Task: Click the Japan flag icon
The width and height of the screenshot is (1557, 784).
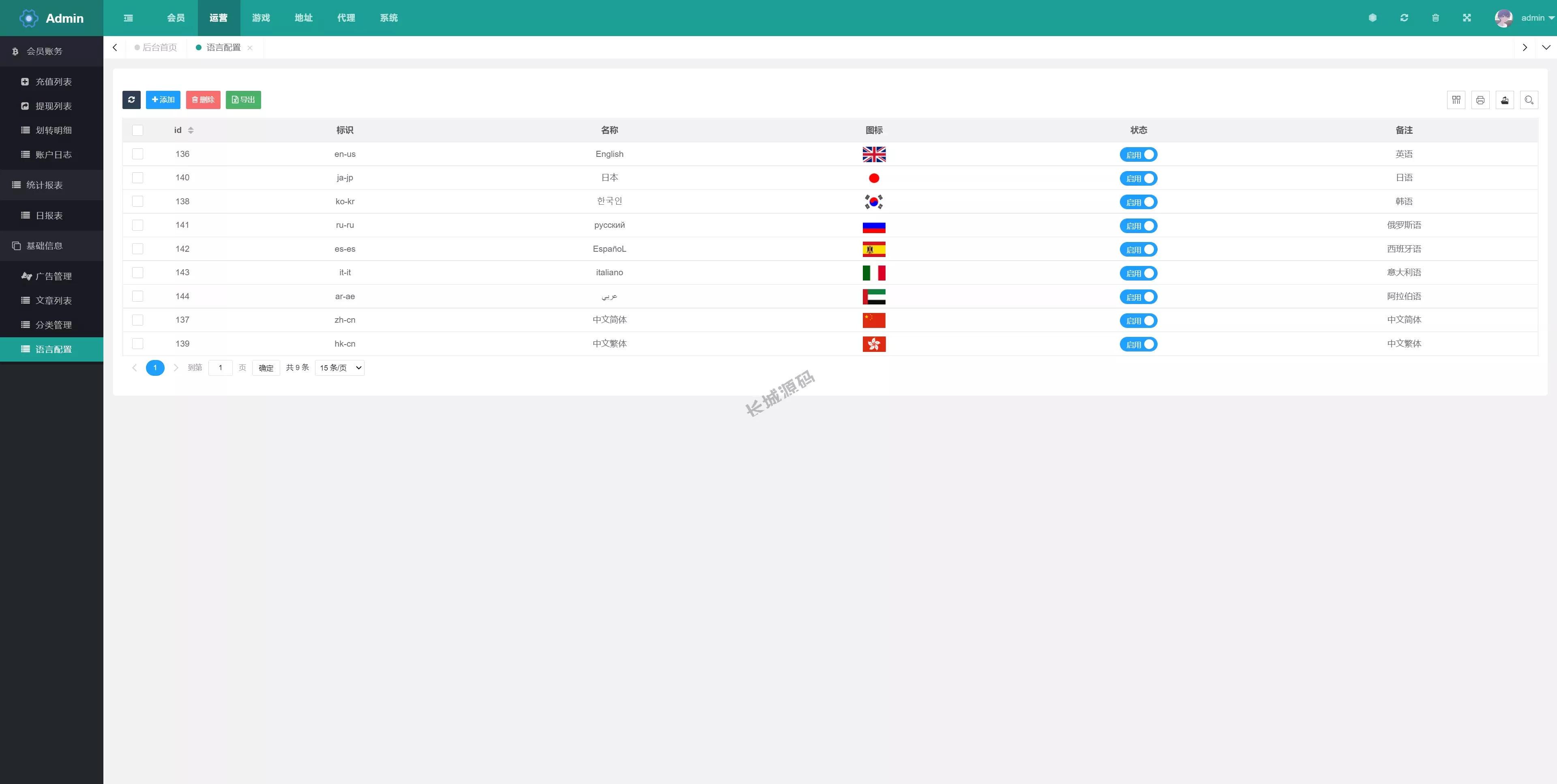Action: [x=874, y=178]
